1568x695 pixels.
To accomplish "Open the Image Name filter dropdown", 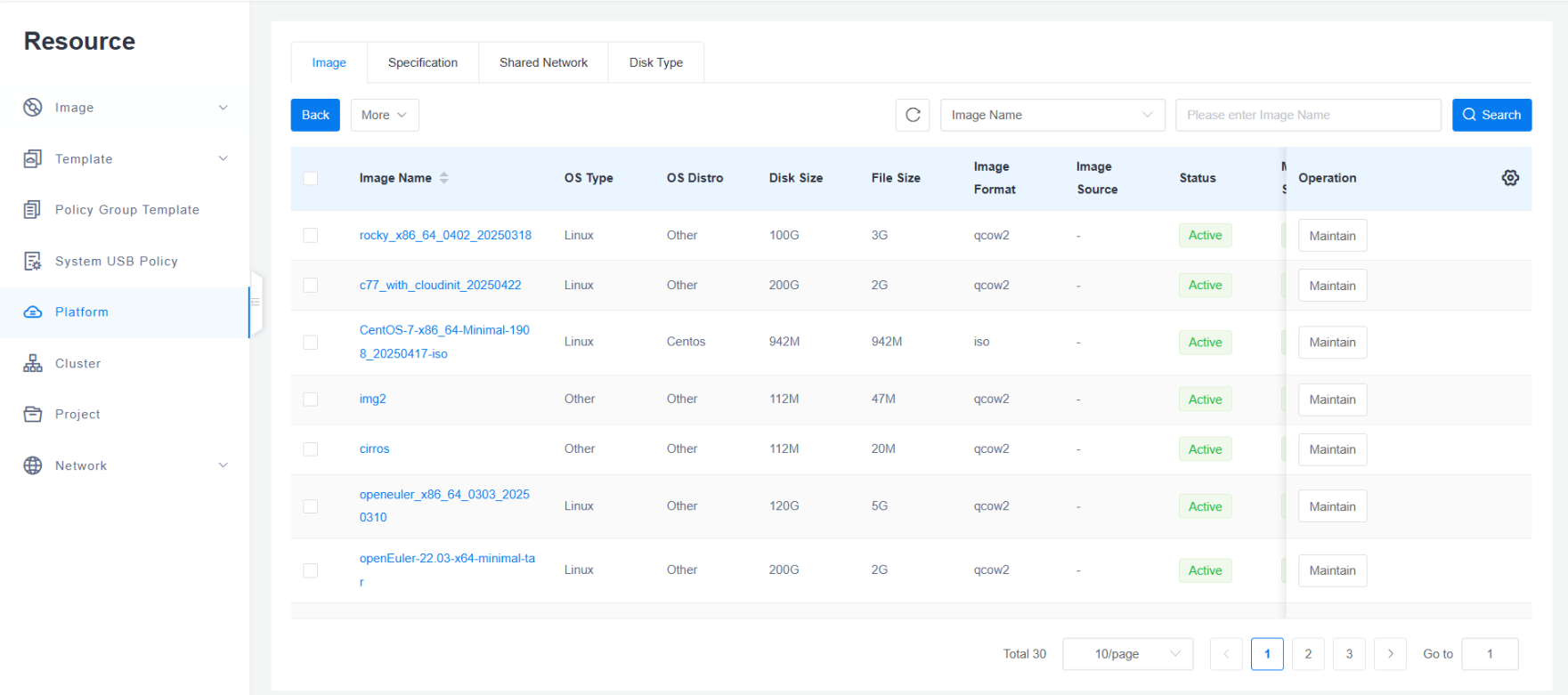I will pos(1052,115).
